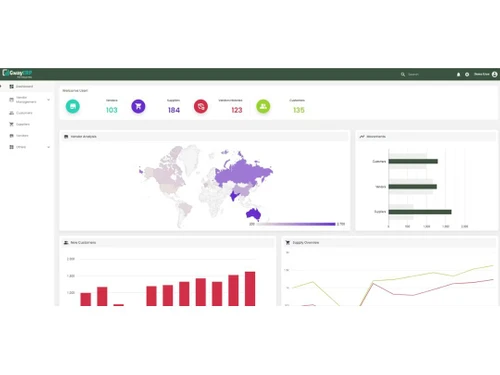Screen dimensions: 500x375
Task: Click the Suppliers cart icon in sidebar
Action: [x=11, y=124]
